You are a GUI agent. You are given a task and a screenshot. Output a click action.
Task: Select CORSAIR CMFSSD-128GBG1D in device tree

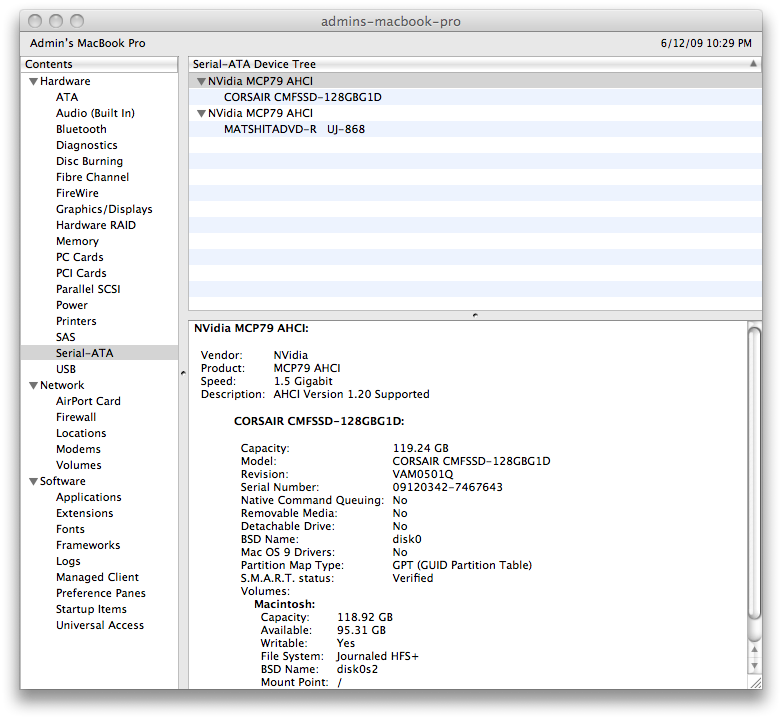point(475,97)
